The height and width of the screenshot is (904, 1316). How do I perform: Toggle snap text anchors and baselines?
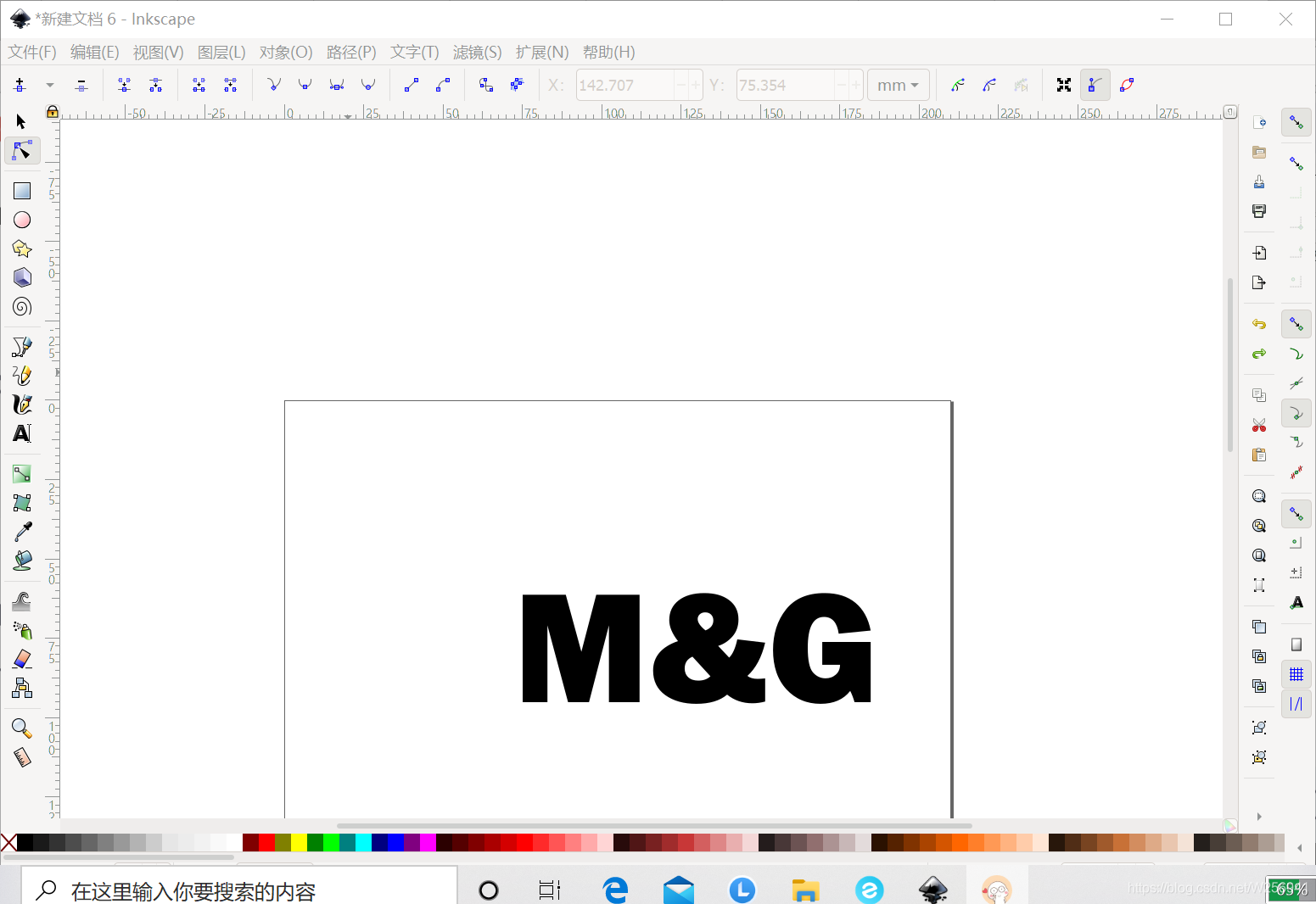pyautogui.click(x=1296, y=603)
